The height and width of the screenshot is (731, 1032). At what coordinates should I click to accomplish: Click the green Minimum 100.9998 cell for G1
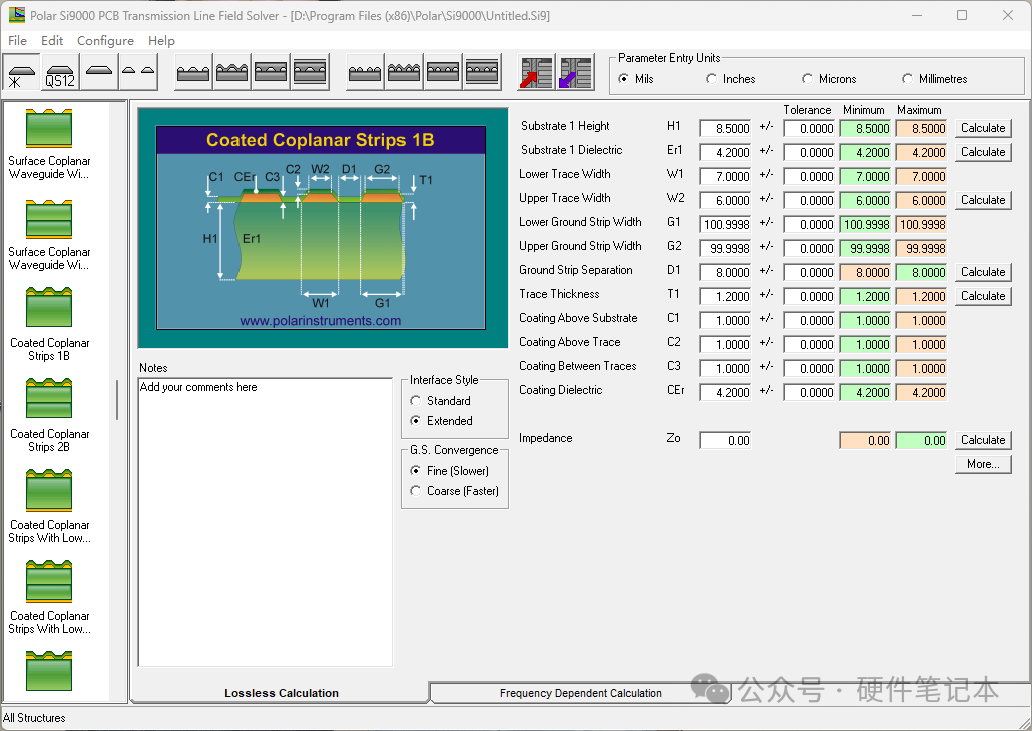point(865,224)
